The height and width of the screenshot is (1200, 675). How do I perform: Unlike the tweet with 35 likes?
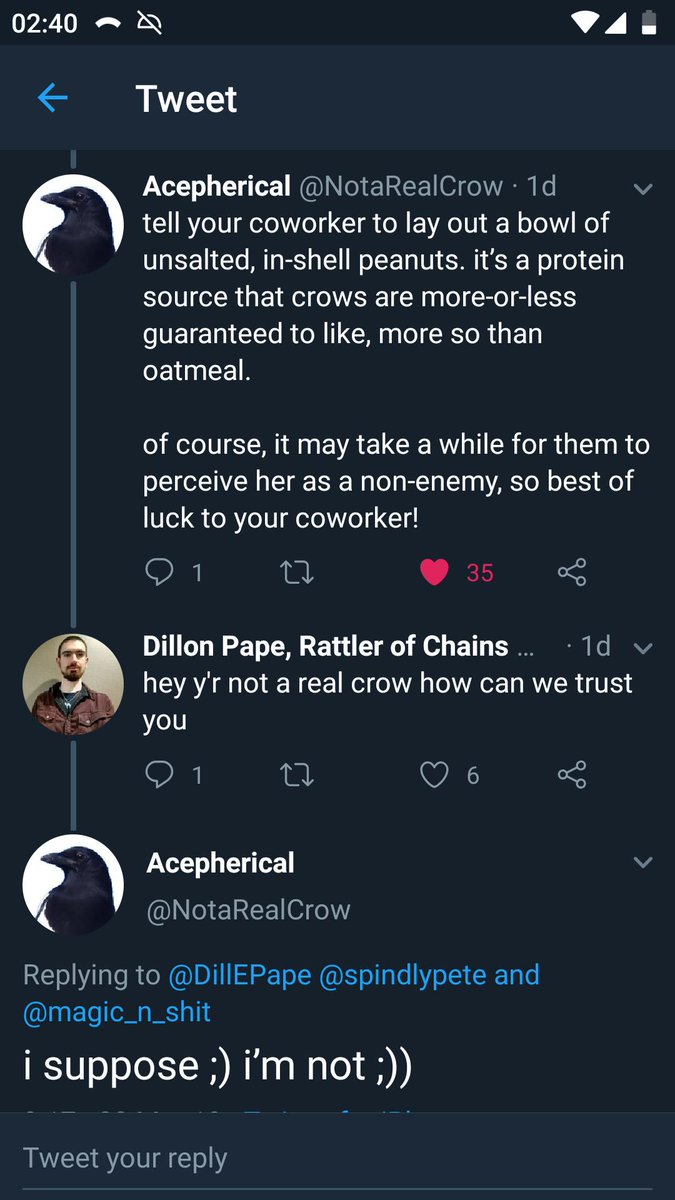[x=434, y=572]
